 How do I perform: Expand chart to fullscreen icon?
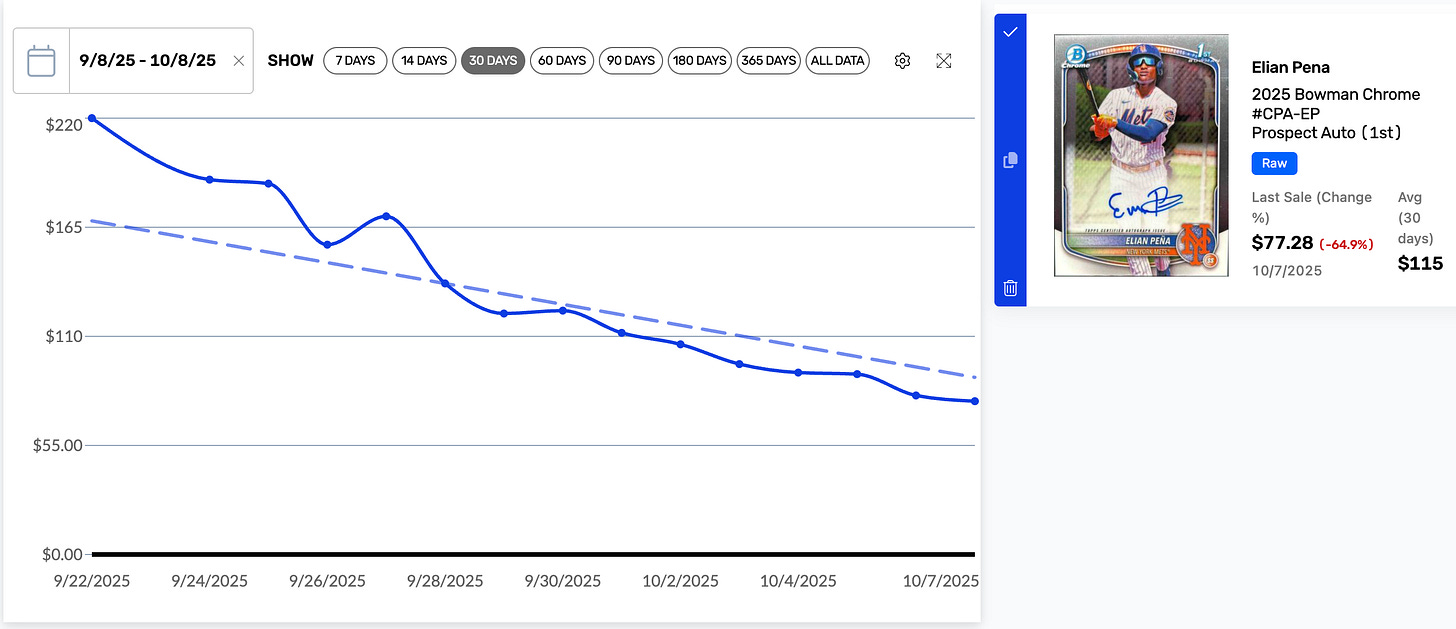click(943, 61)
